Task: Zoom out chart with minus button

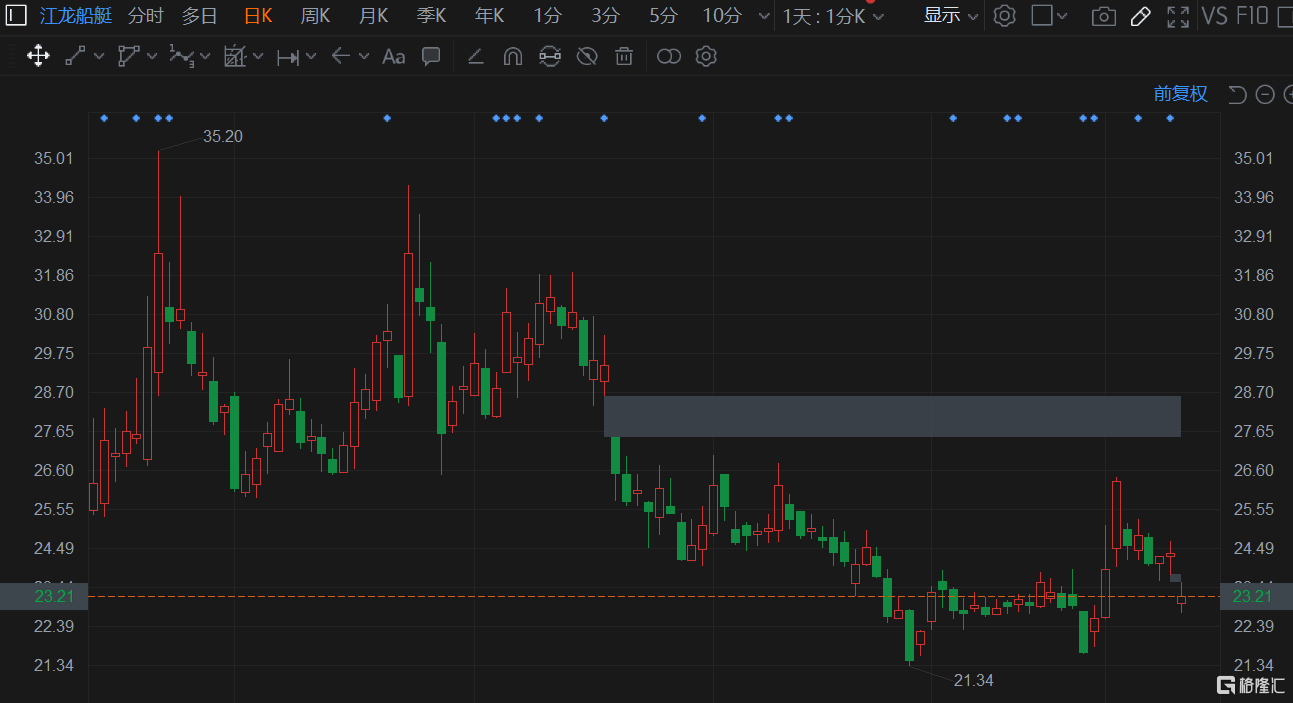Action: (1265, 94)
